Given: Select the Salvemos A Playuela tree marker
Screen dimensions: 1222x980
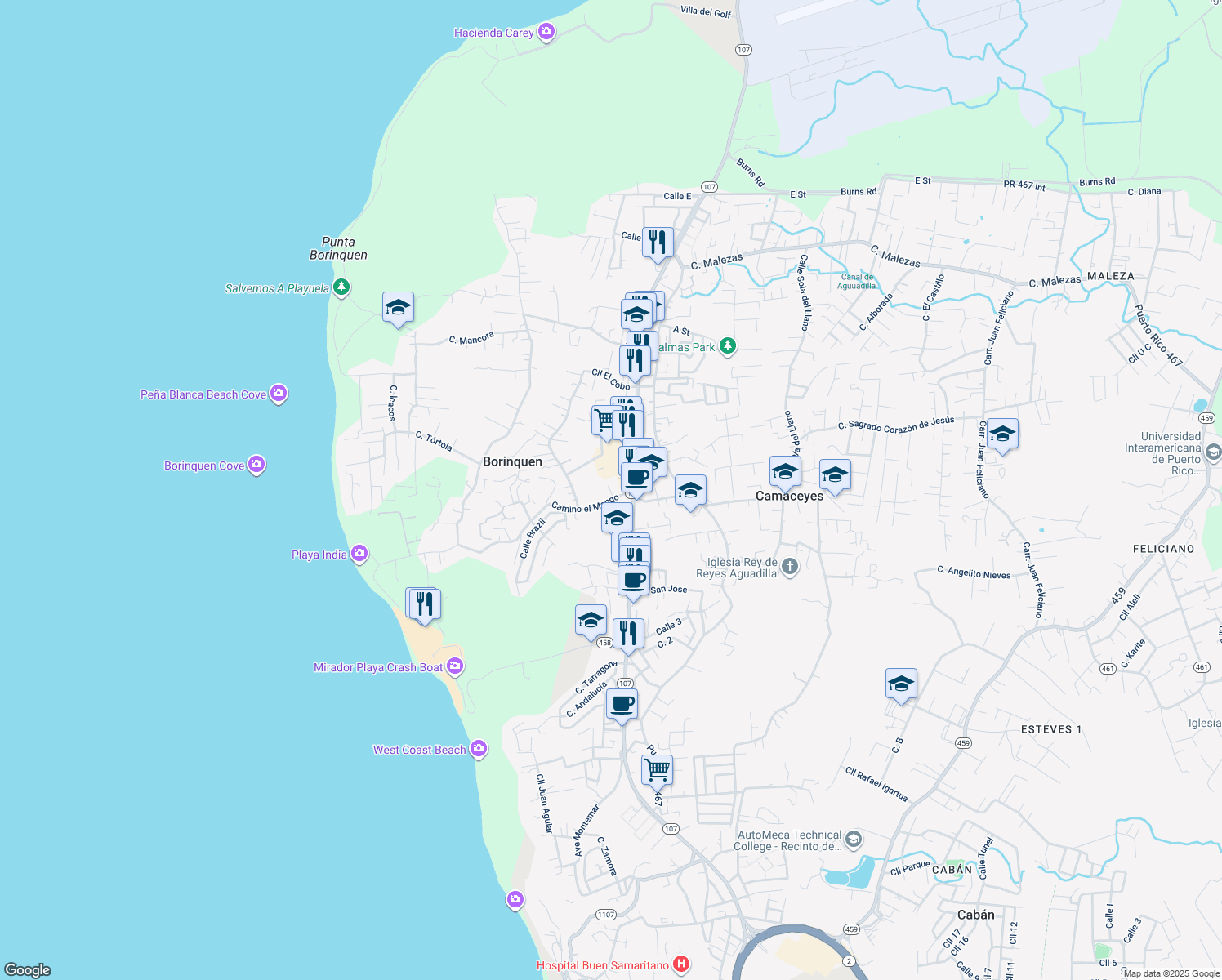Looking at the screenshot, I should point(341,287).
